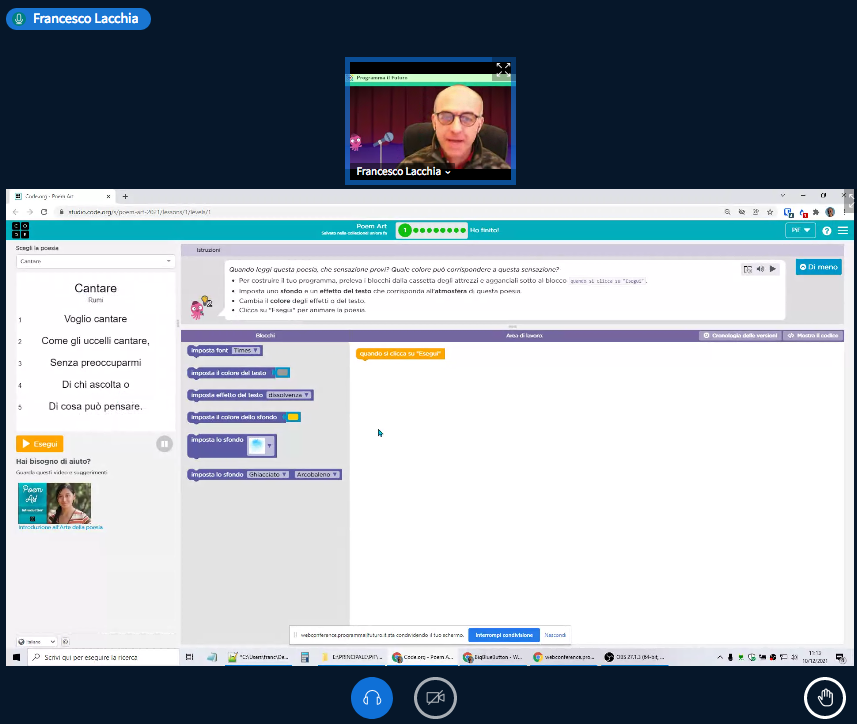Click the translate page icon in address bar
Image resolution: width=857 pixels, height=724 pixels.
(x=755, y=212)
